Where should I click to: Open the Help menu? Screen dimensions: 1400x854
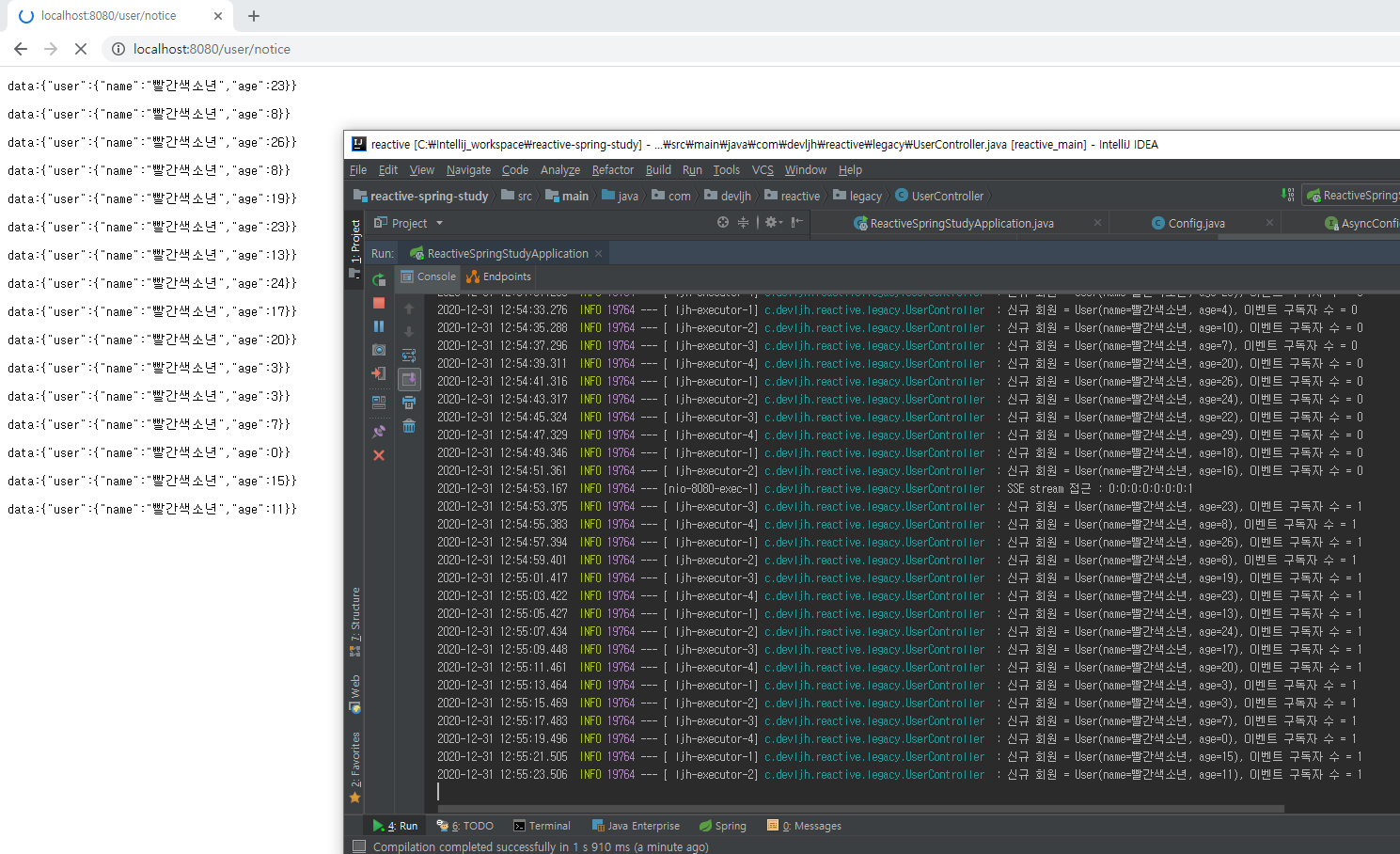tap(850, 170)
